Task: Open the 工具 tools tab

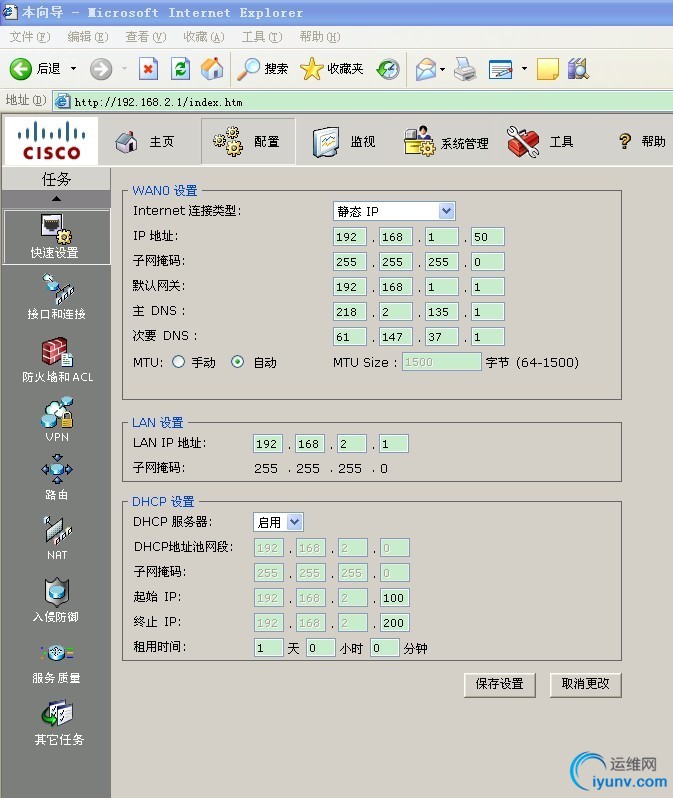Action: pos(541,141)
